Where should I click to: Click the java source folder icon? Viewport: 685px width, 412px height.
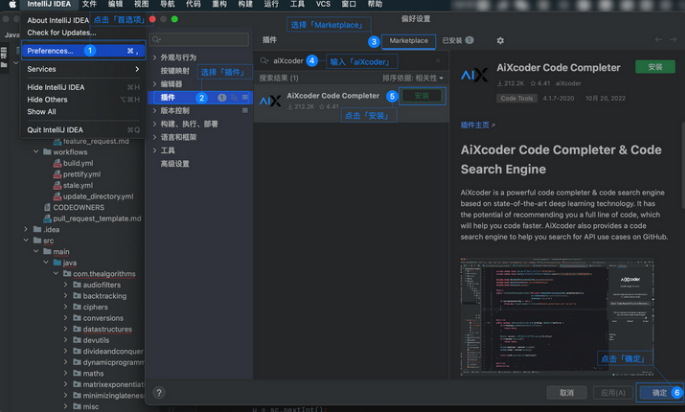coord(57,263)
